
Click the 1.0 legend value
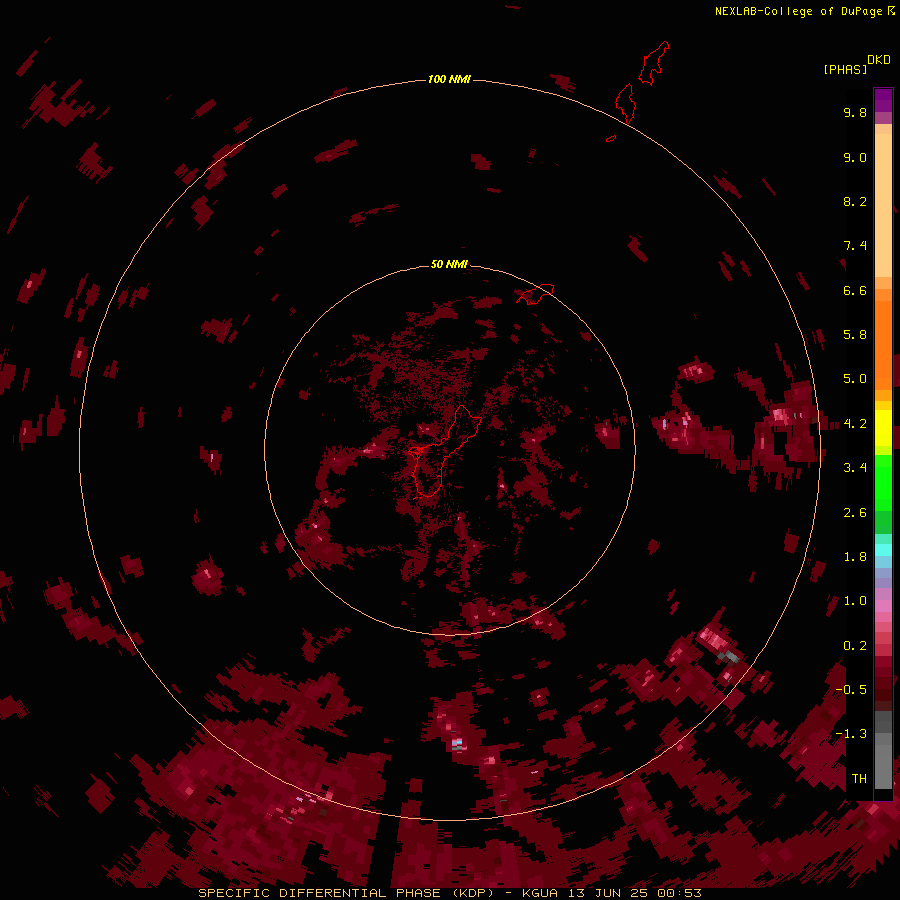pyautogui.click(x=855, y=601)
